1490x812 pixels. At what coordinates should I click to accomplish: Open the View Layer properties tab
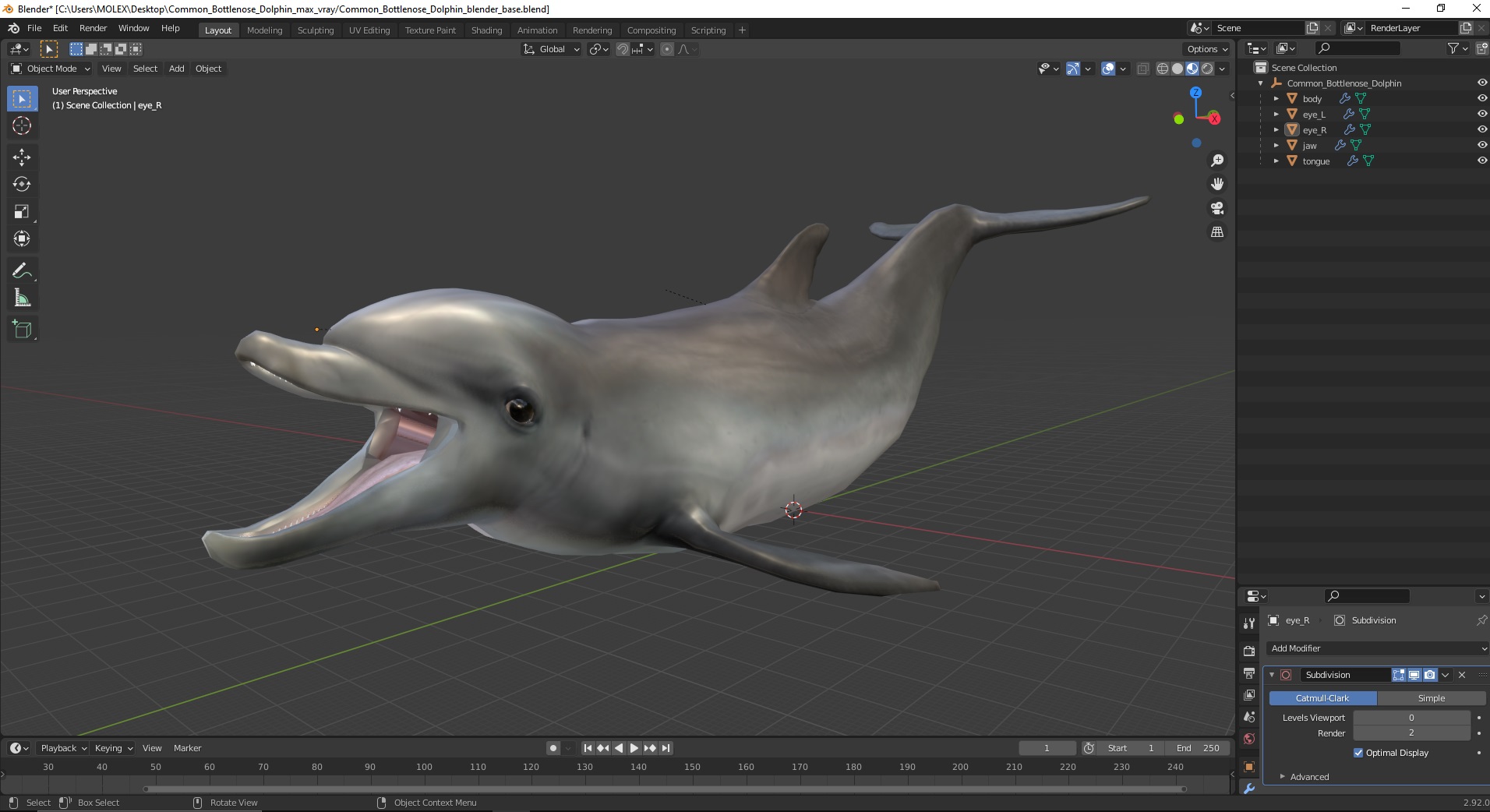1249,694
